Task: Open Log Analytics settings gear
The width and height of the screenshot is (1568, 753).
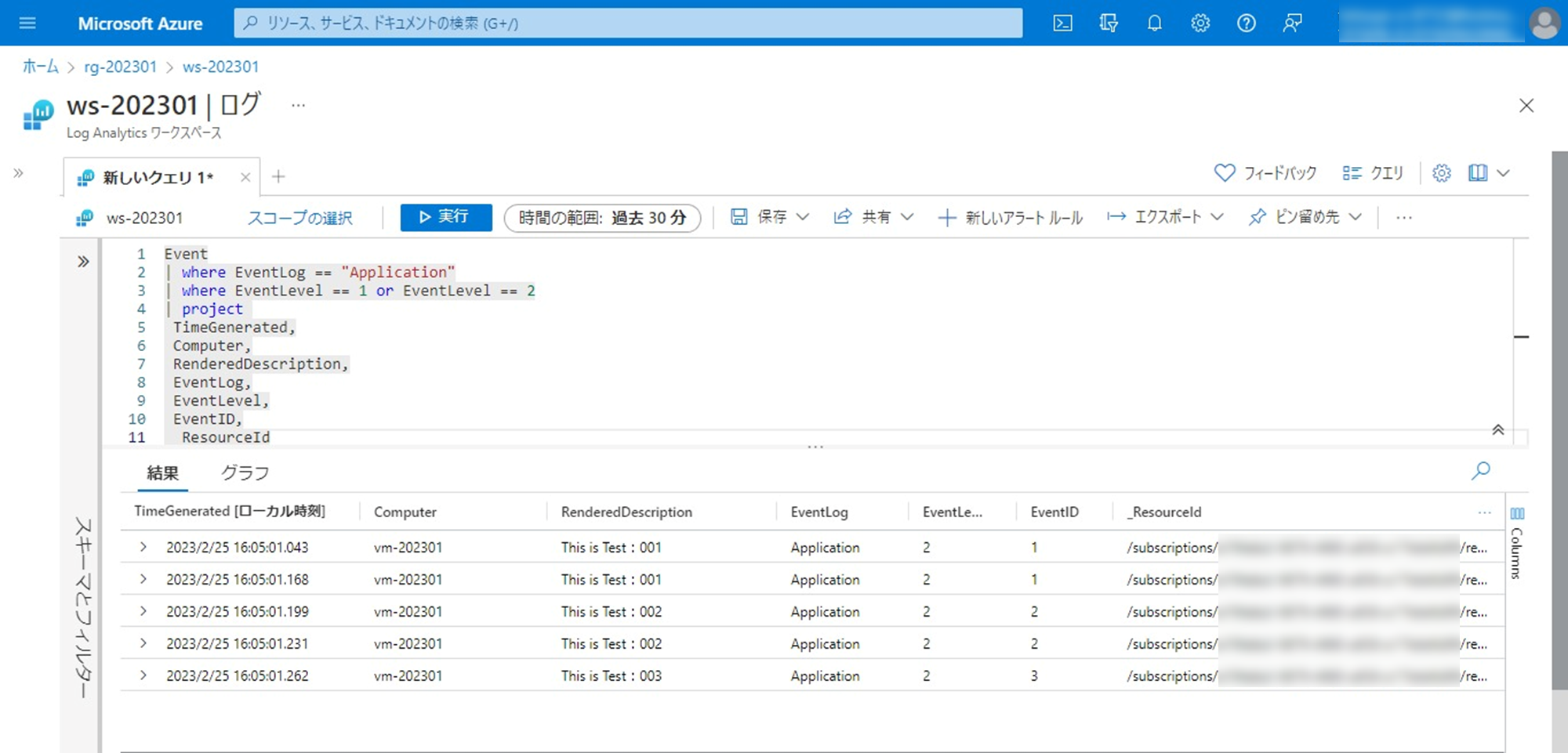Action: coord(1442,173)
